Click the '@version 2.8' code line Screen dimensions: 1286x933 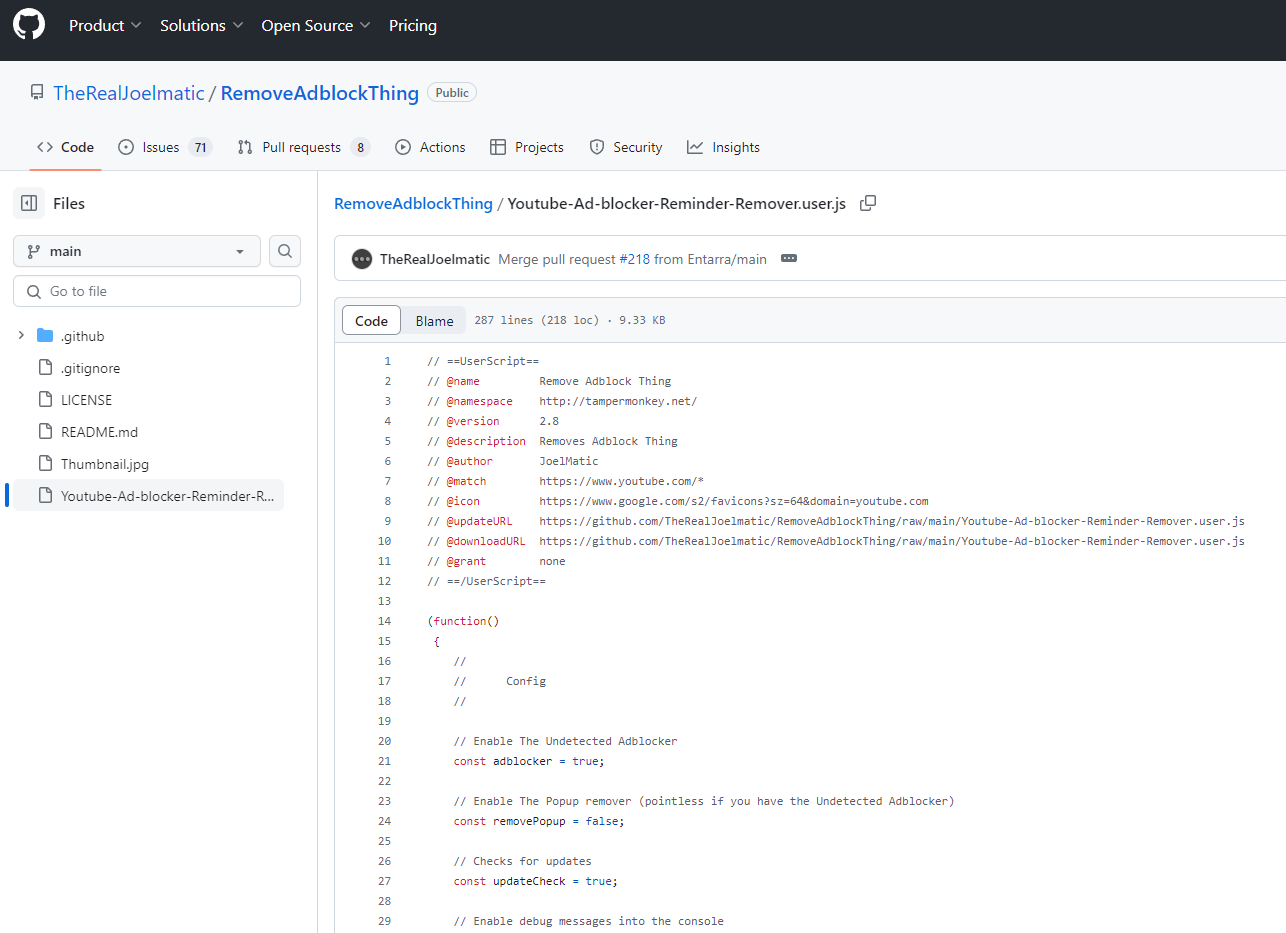493,421
